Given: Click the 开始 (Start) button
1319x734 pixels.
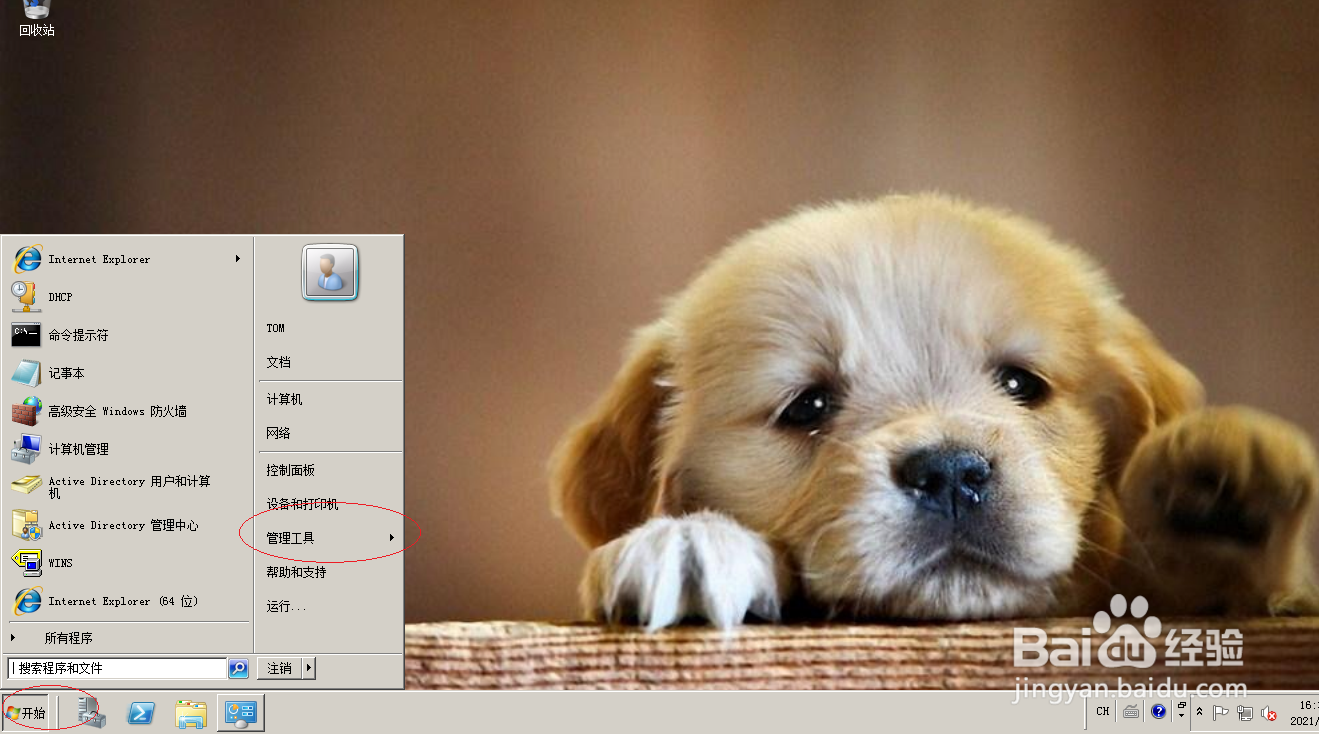Looking at the screenshot, I should point(27,712).
